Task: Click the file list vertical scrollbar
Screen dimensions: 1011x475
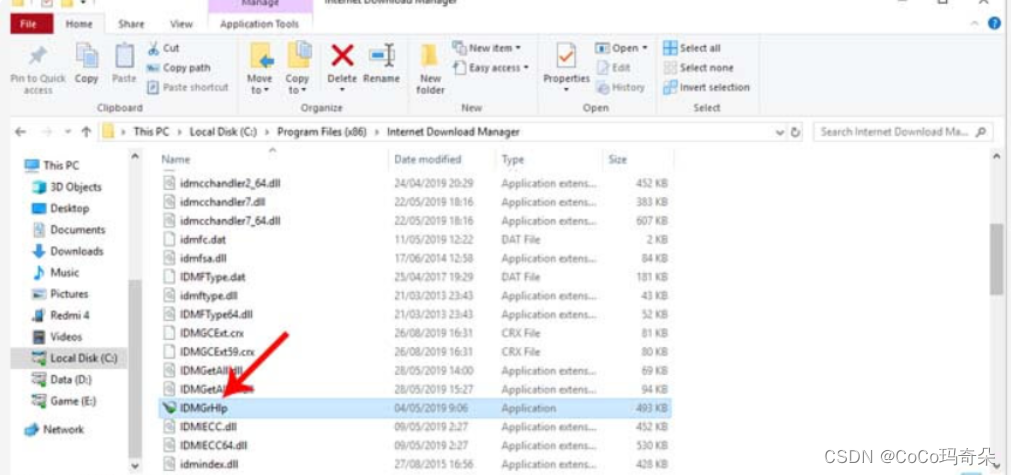Action: pyautogui.click(x=997, y=258)
